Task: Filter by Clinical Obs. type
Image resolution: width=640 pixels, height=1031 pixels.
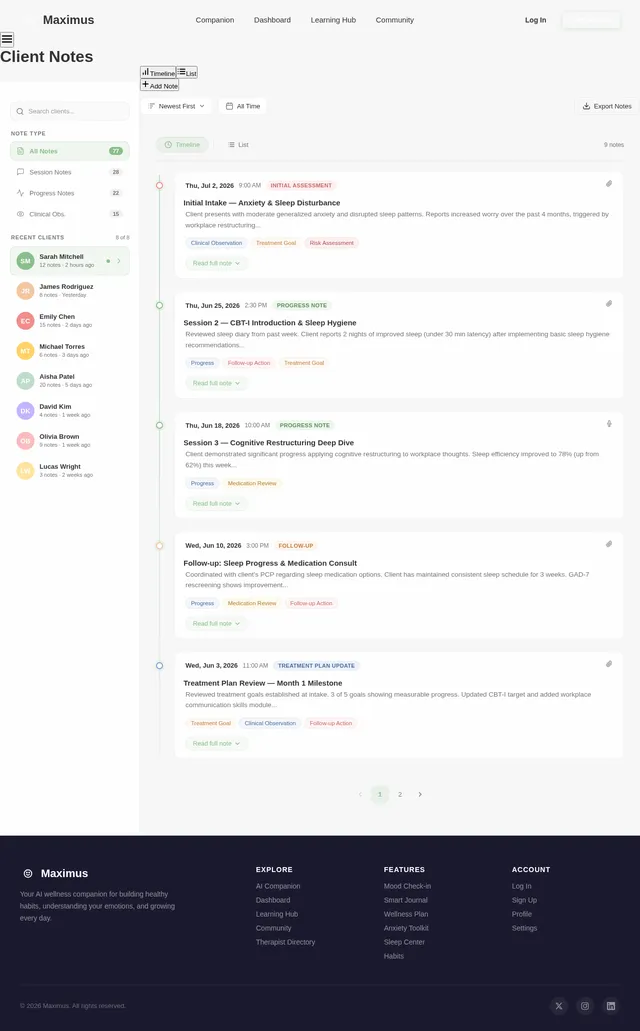Action: pyautogui.click(x=70, y=214)
